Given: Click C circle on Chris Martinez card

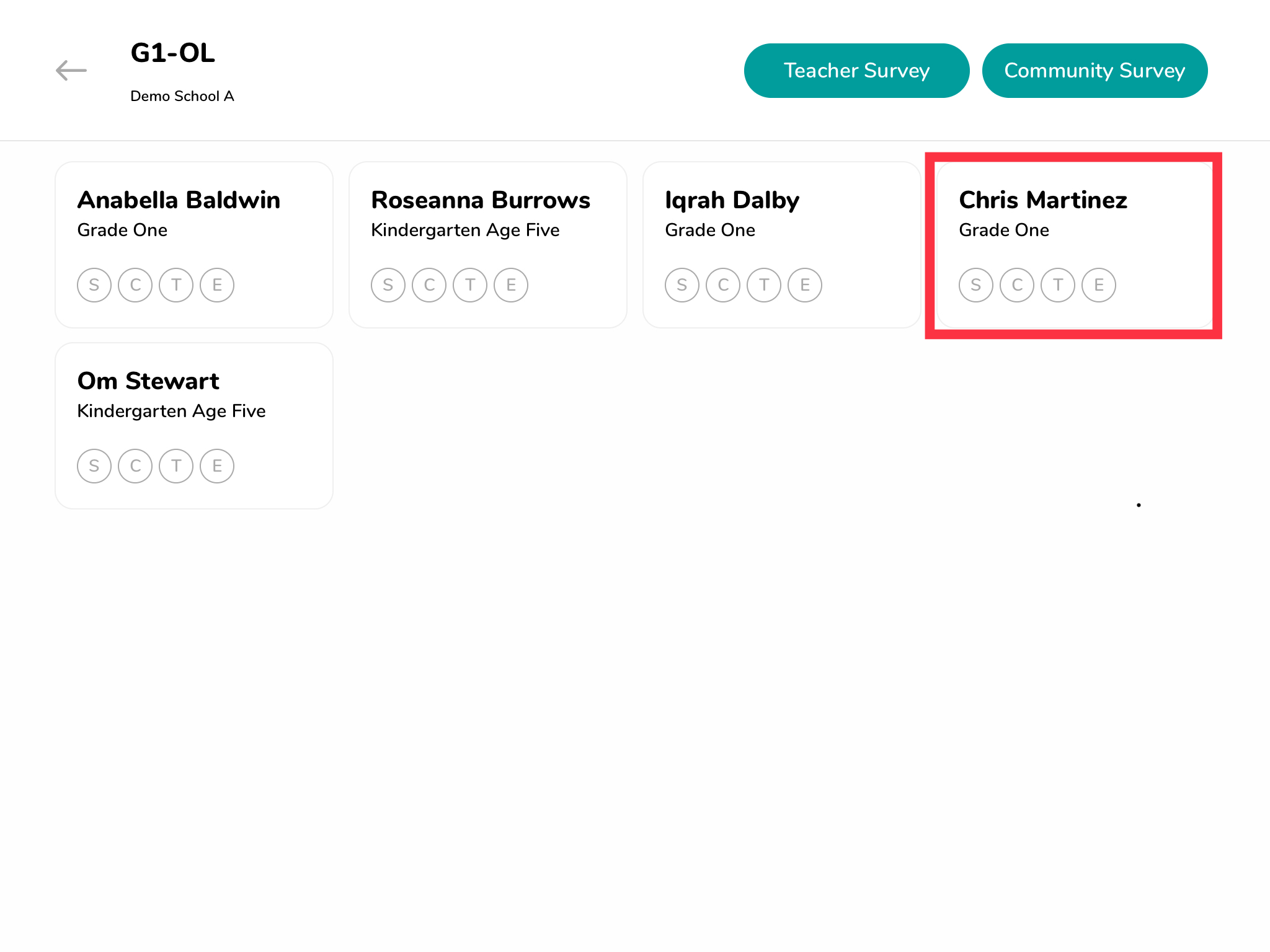Looking at the screenshot, I should (x=1017, y=285).
